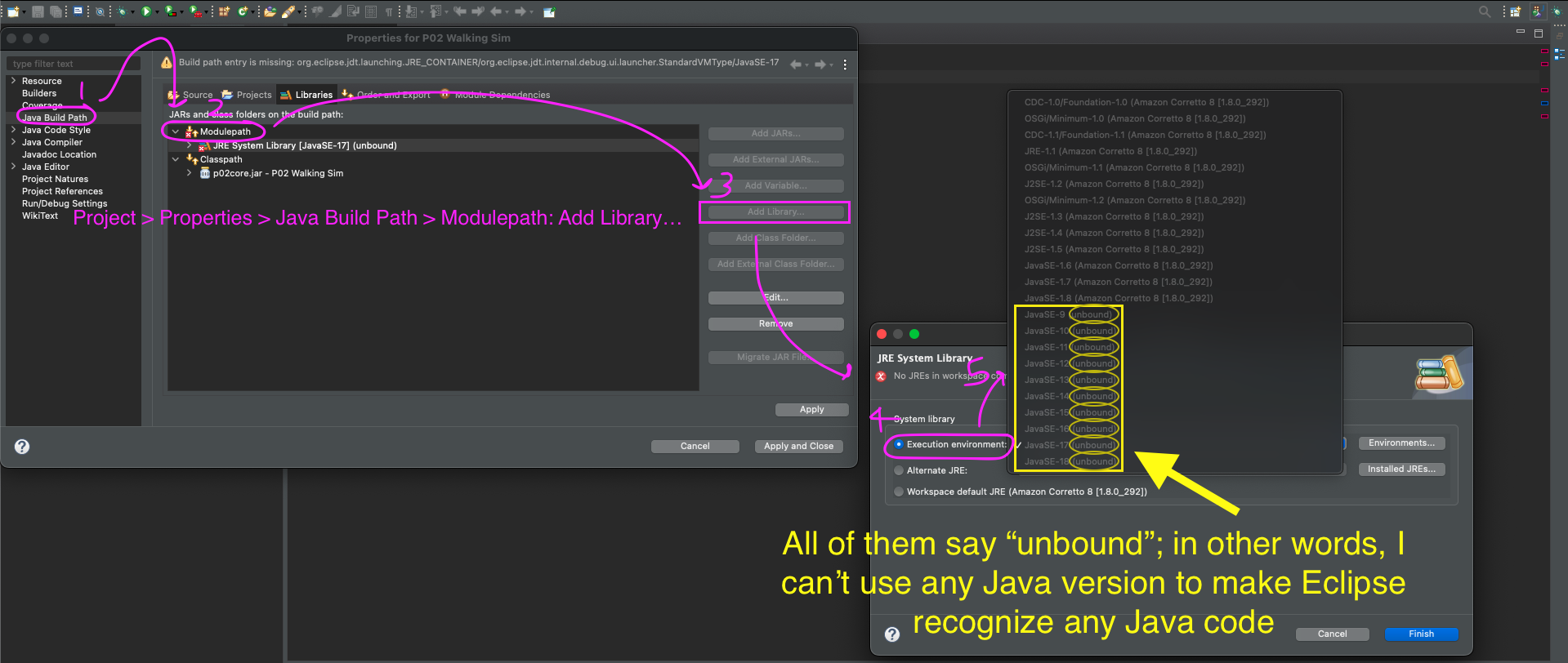Choose JavaSE-1.8 (Amazon Corretto 8) in list
The image size is (1568, 663).
[1119, 298]
